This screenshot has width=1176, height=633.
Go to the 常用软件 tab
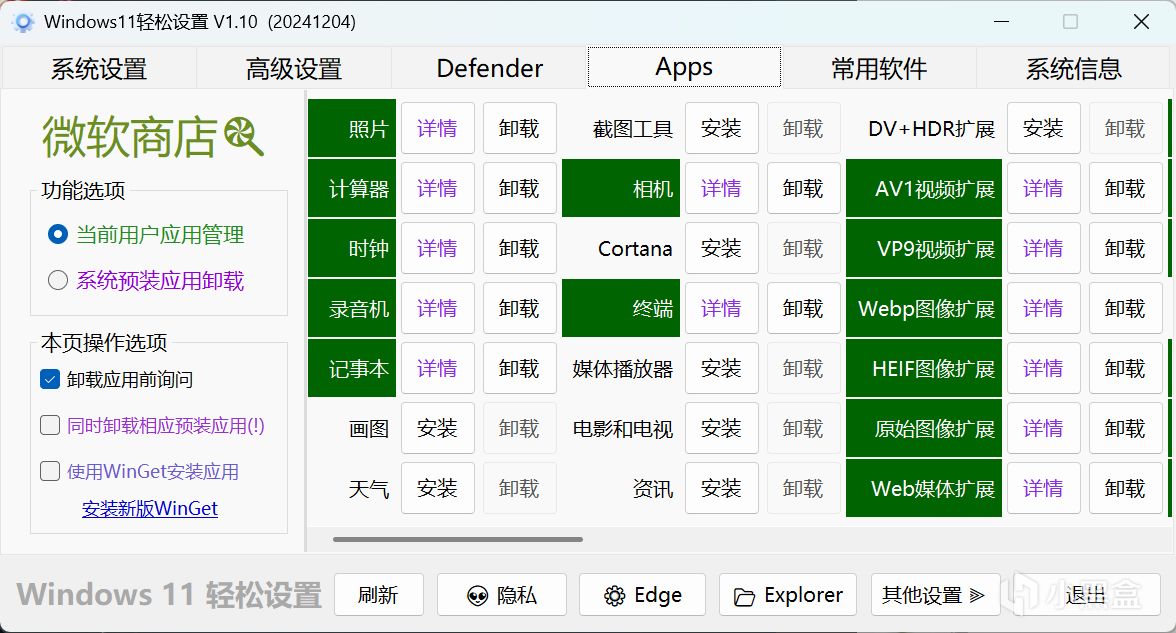point(879,68)
